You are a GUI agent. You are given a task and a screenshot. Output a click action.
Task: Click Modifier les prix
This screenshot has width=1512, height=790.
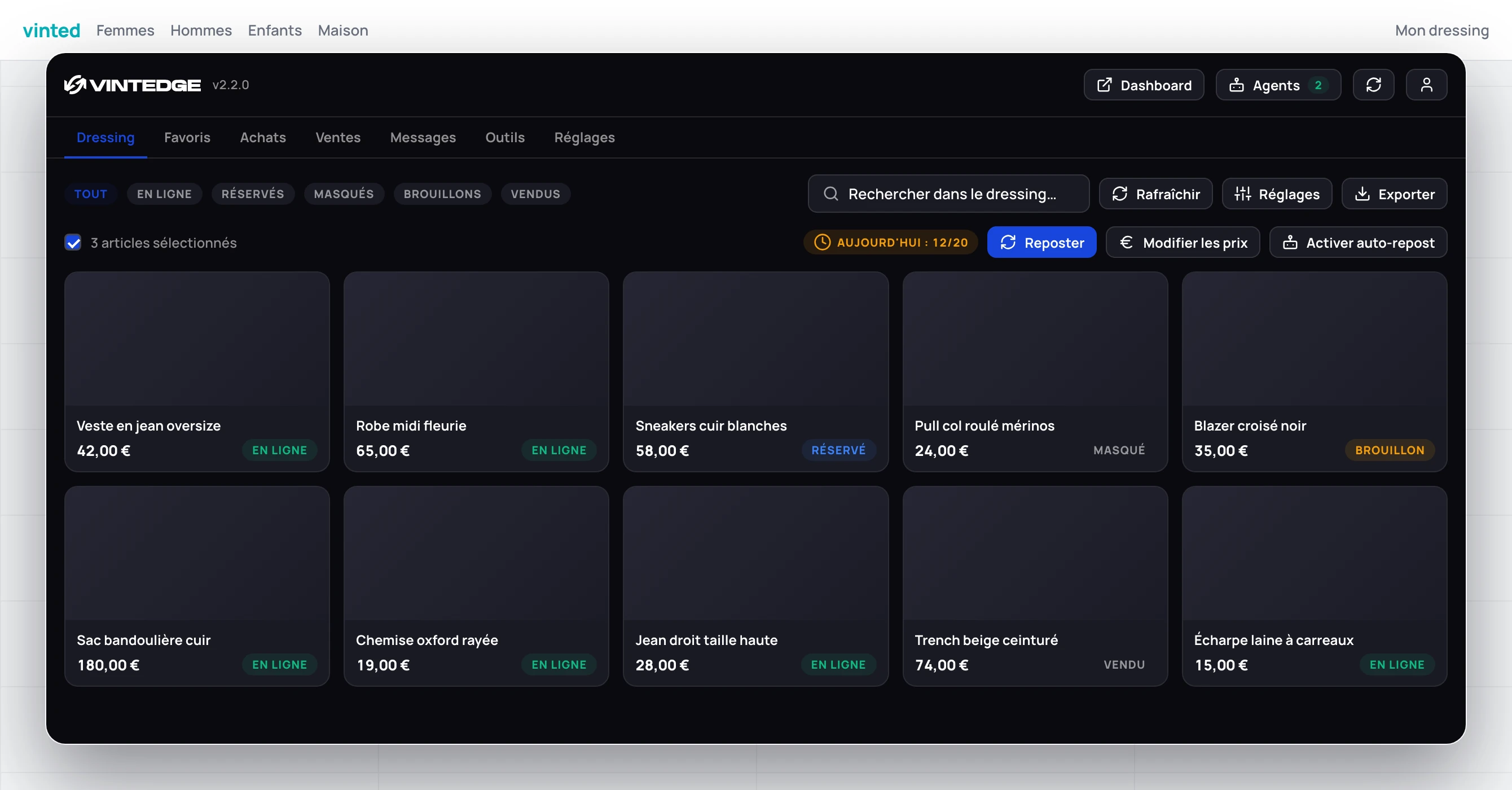[1182, 243]
